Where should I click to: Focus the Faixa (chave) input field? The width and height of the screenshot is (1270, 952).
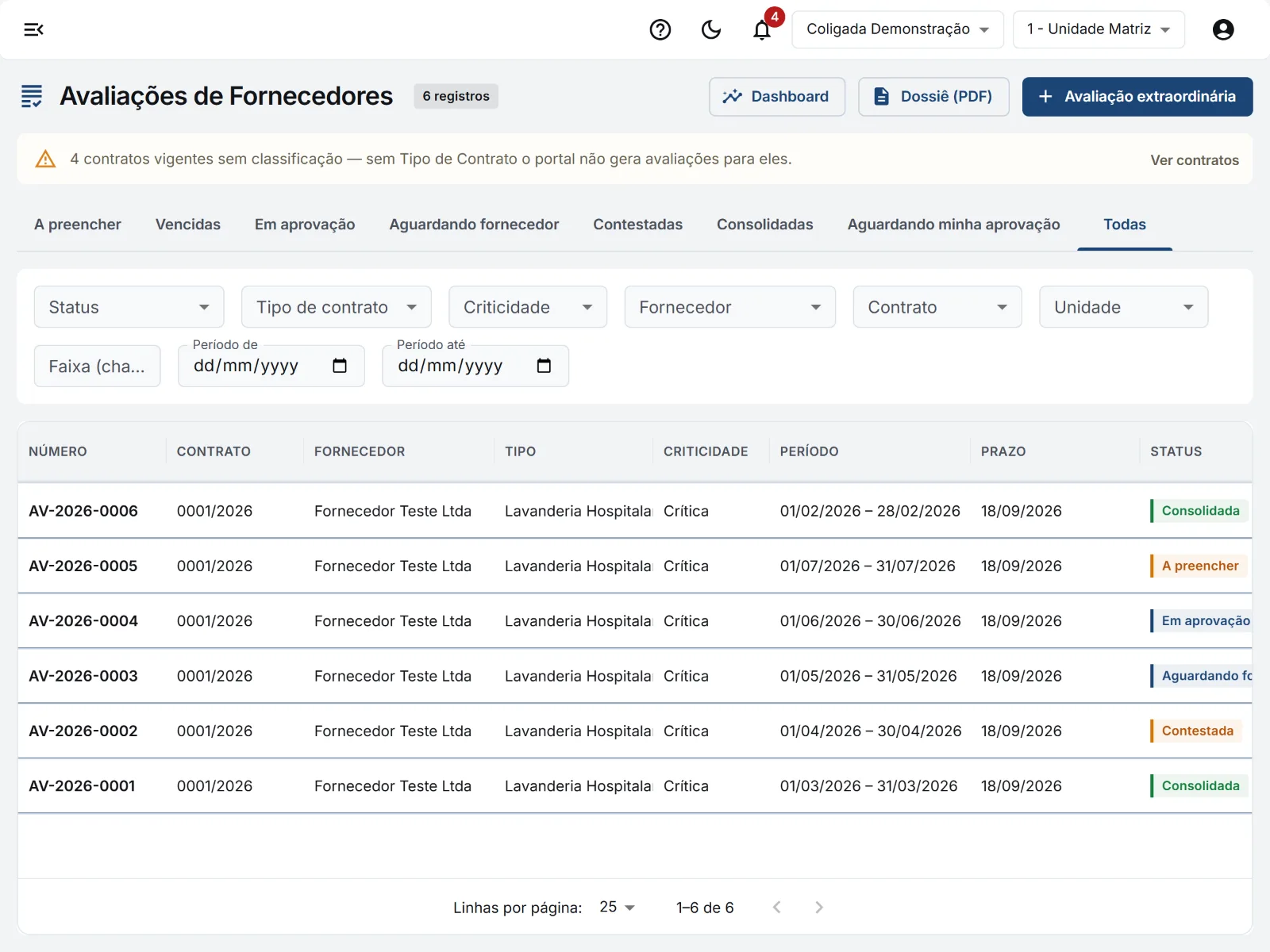(98, 366)
